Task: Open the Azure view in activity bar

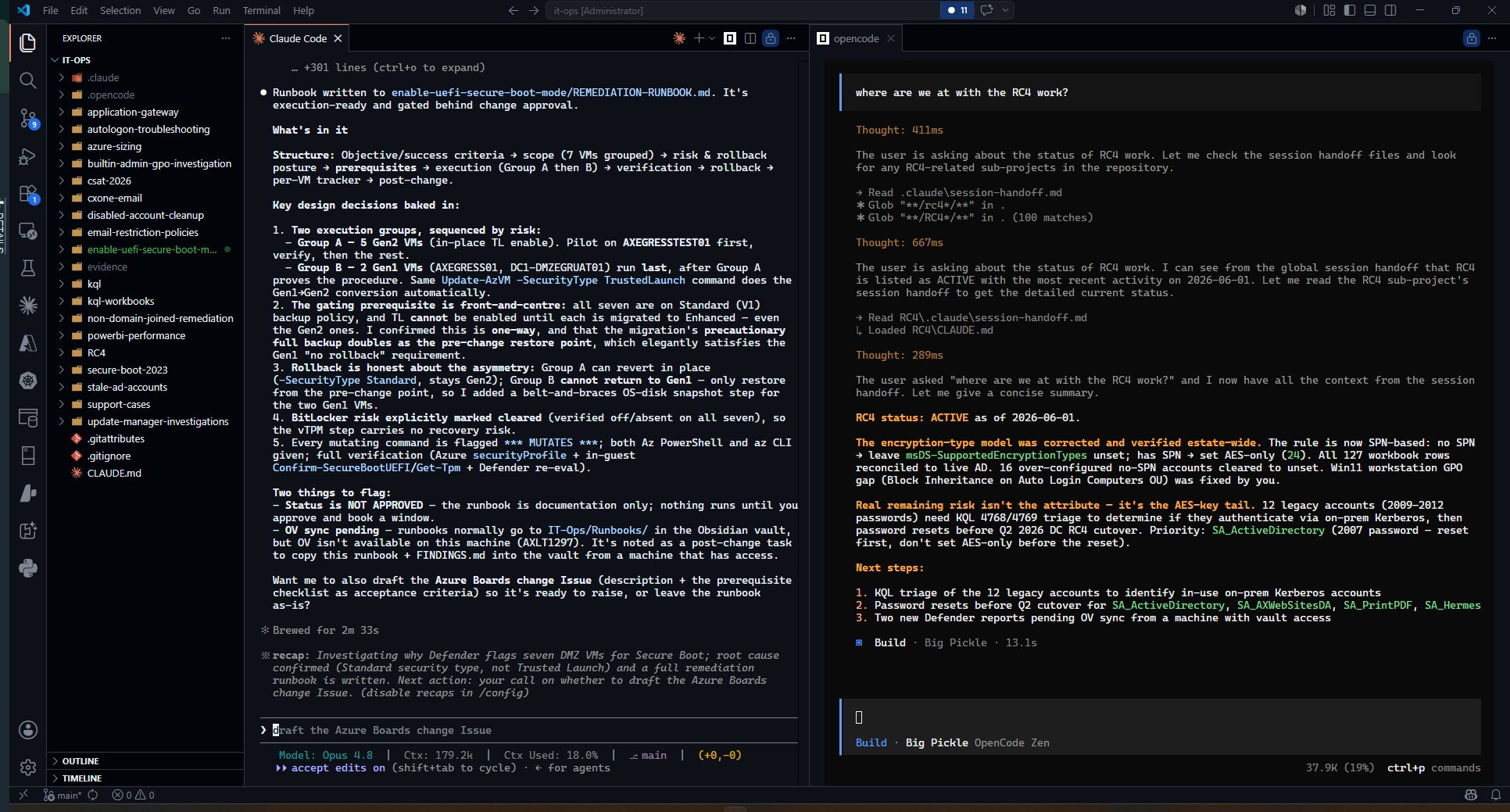Action: click(x=28, y=343)
